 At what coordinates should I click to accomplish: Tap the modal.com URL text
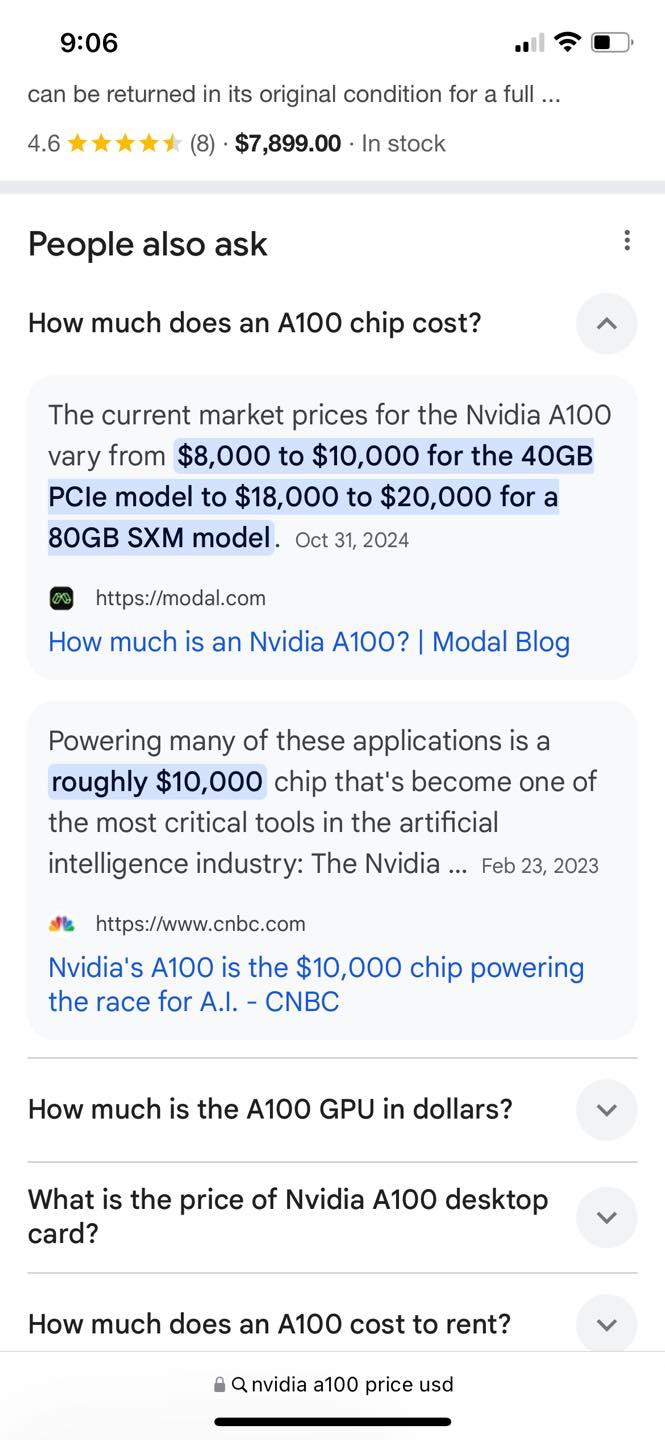click(x=181, y=599)
